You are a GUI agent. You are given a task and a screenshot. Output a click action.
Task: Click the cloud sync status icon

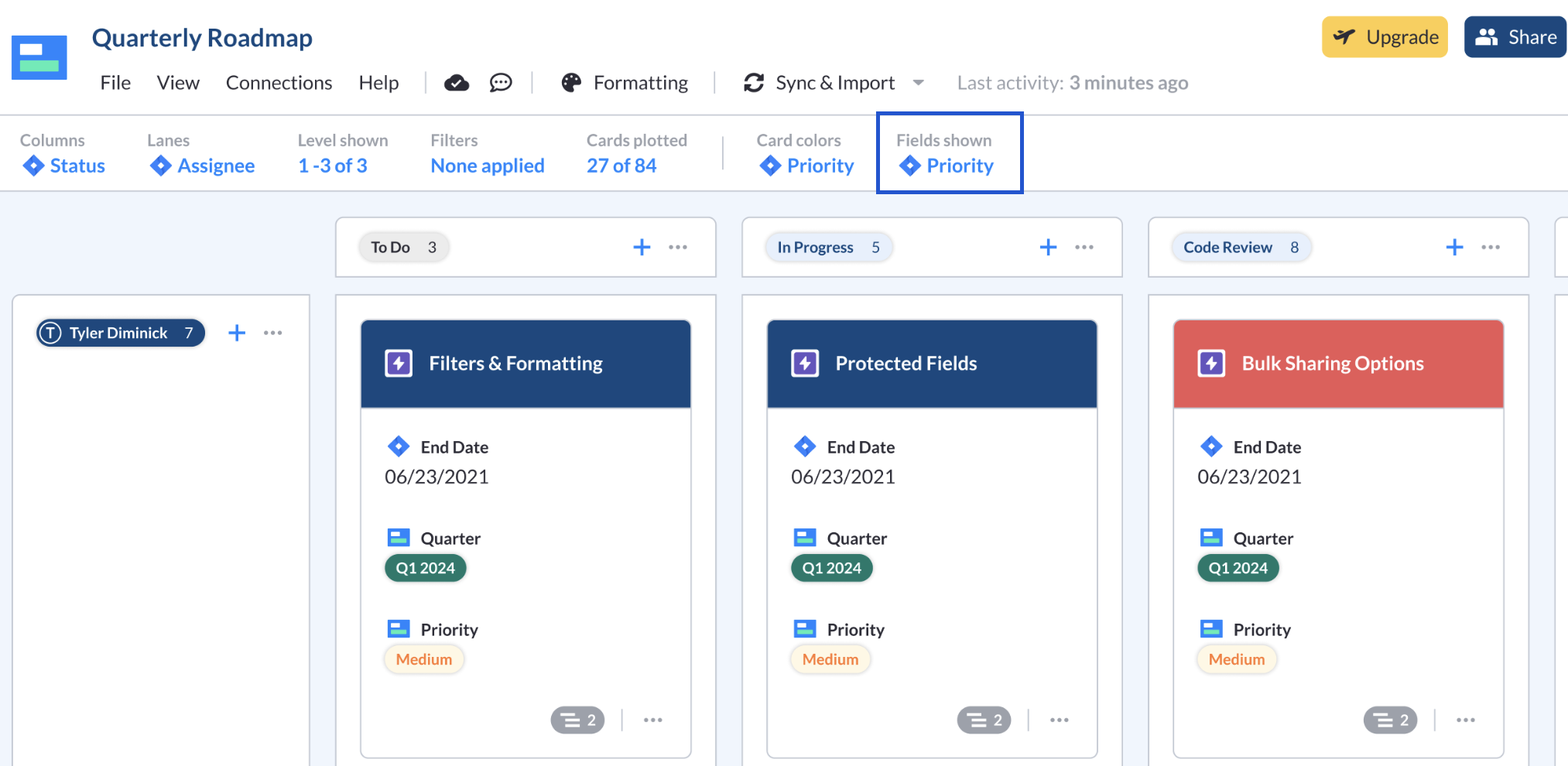click(457, 83)
